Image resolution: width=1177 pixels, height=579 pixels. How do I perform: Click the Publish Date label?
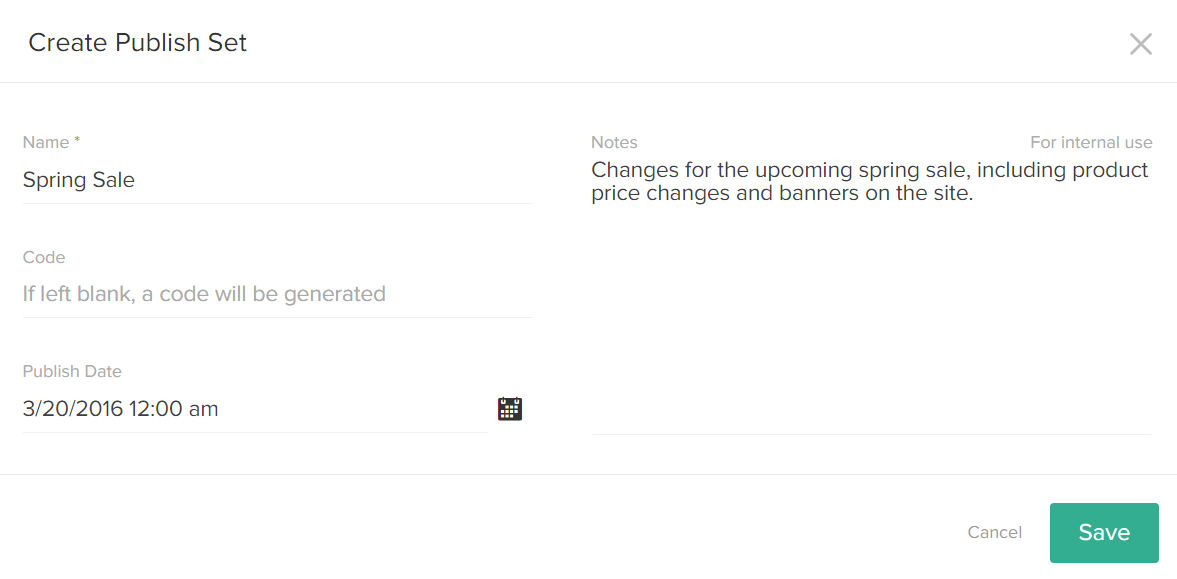[x=72, y=371]
